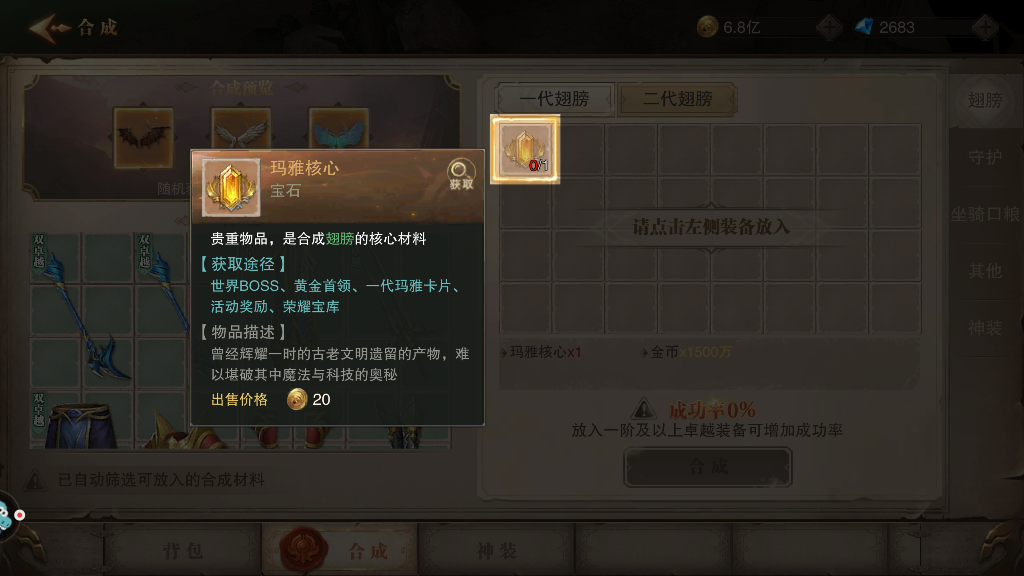Open the 其他 side category

(985, 270)
